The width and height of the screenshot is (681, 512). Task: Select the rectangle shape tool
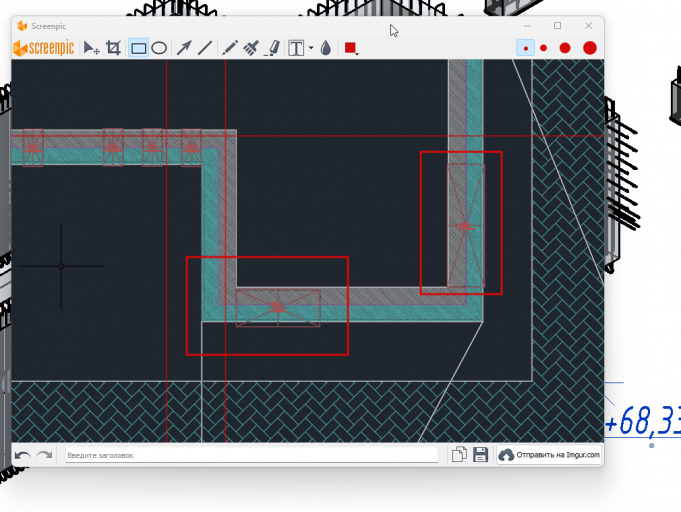[139, 48]
